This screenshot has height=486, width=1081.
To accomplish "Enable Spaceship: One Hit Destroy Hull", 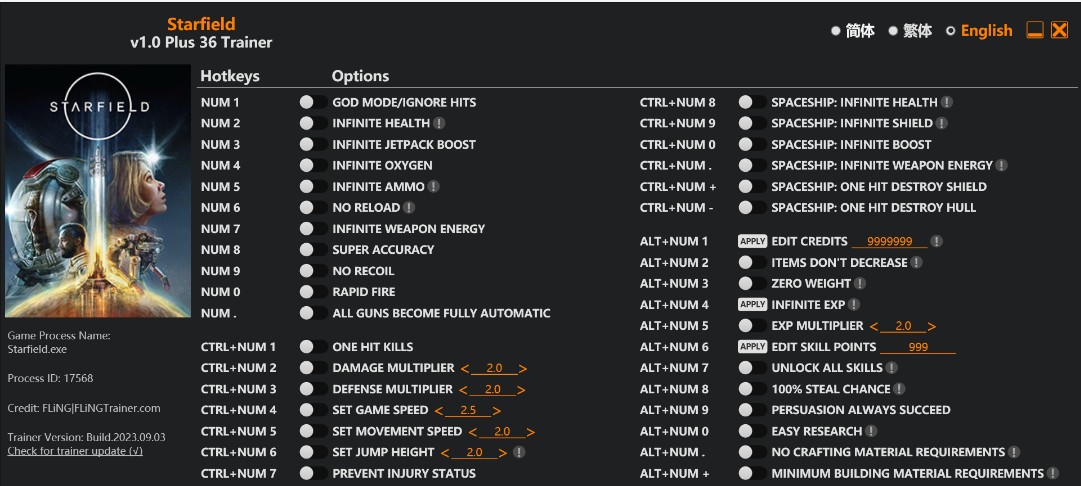I will tap(753, 207).
